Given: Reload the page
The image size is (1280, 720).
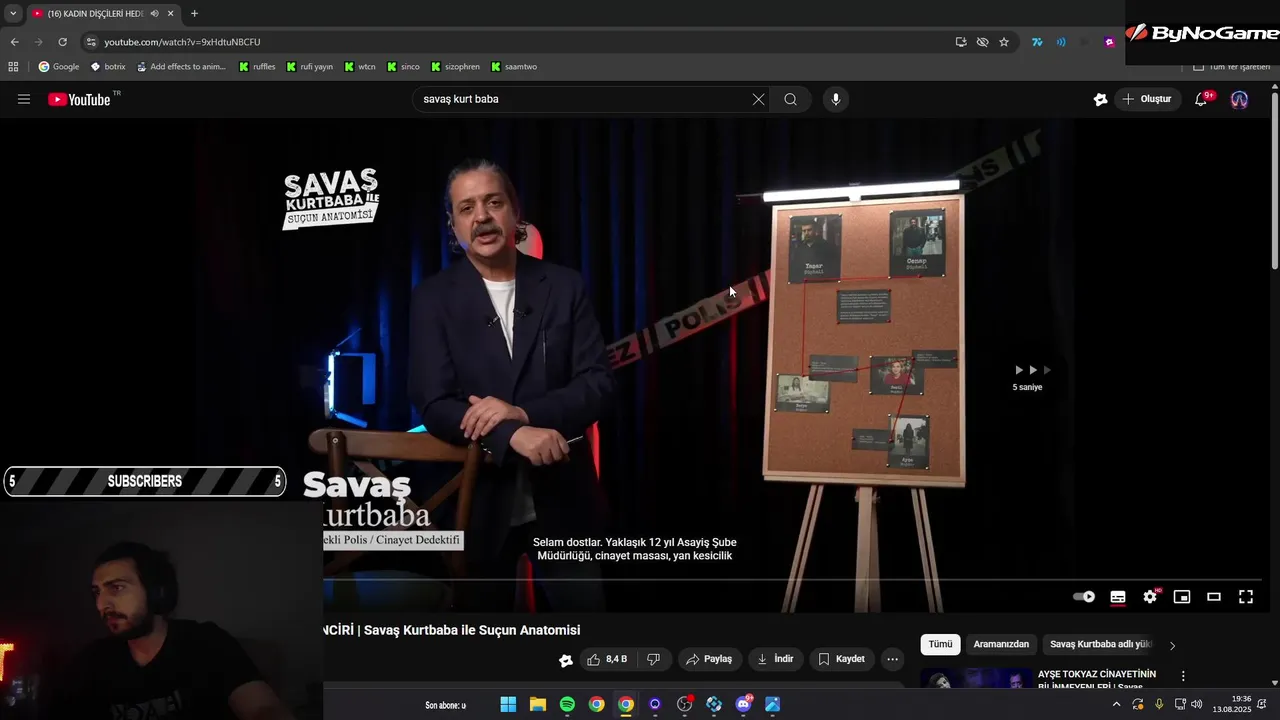Looking at the screenshot, I should pos(62,42).
